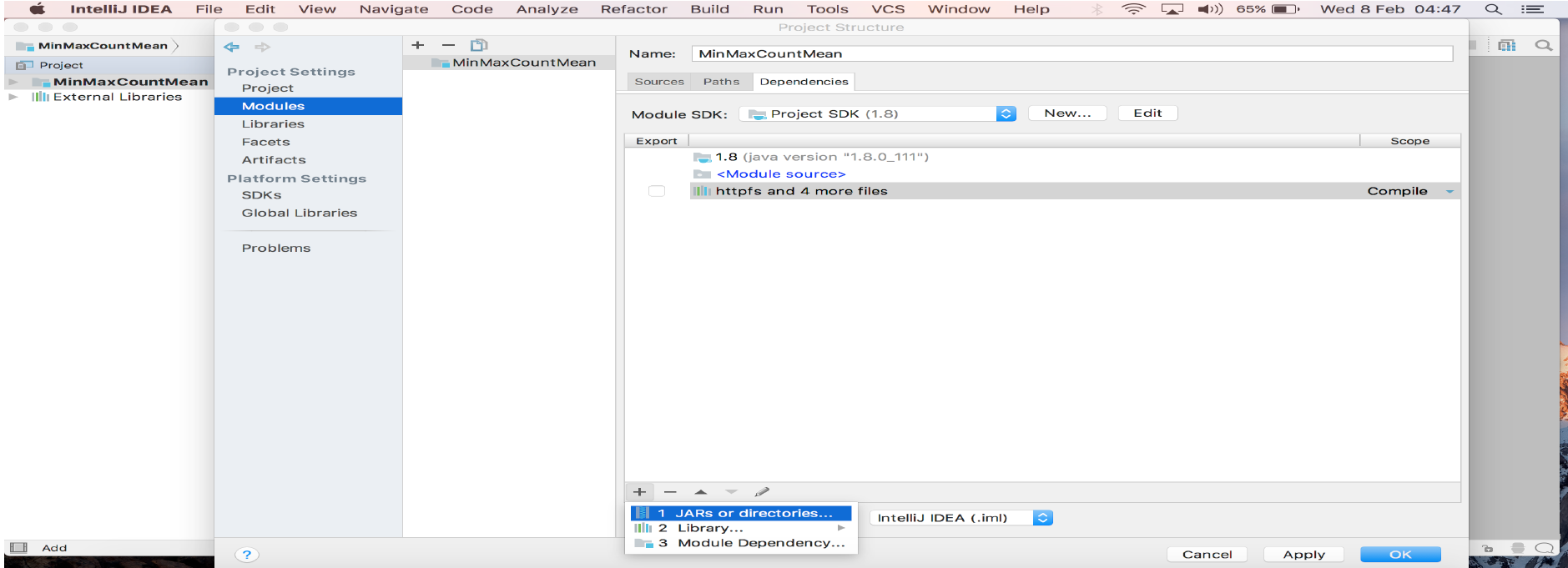Screen dimensions: 1568x568
Task: Click the Bluetooth icon in the menu bar
Action: [1097, 9]
